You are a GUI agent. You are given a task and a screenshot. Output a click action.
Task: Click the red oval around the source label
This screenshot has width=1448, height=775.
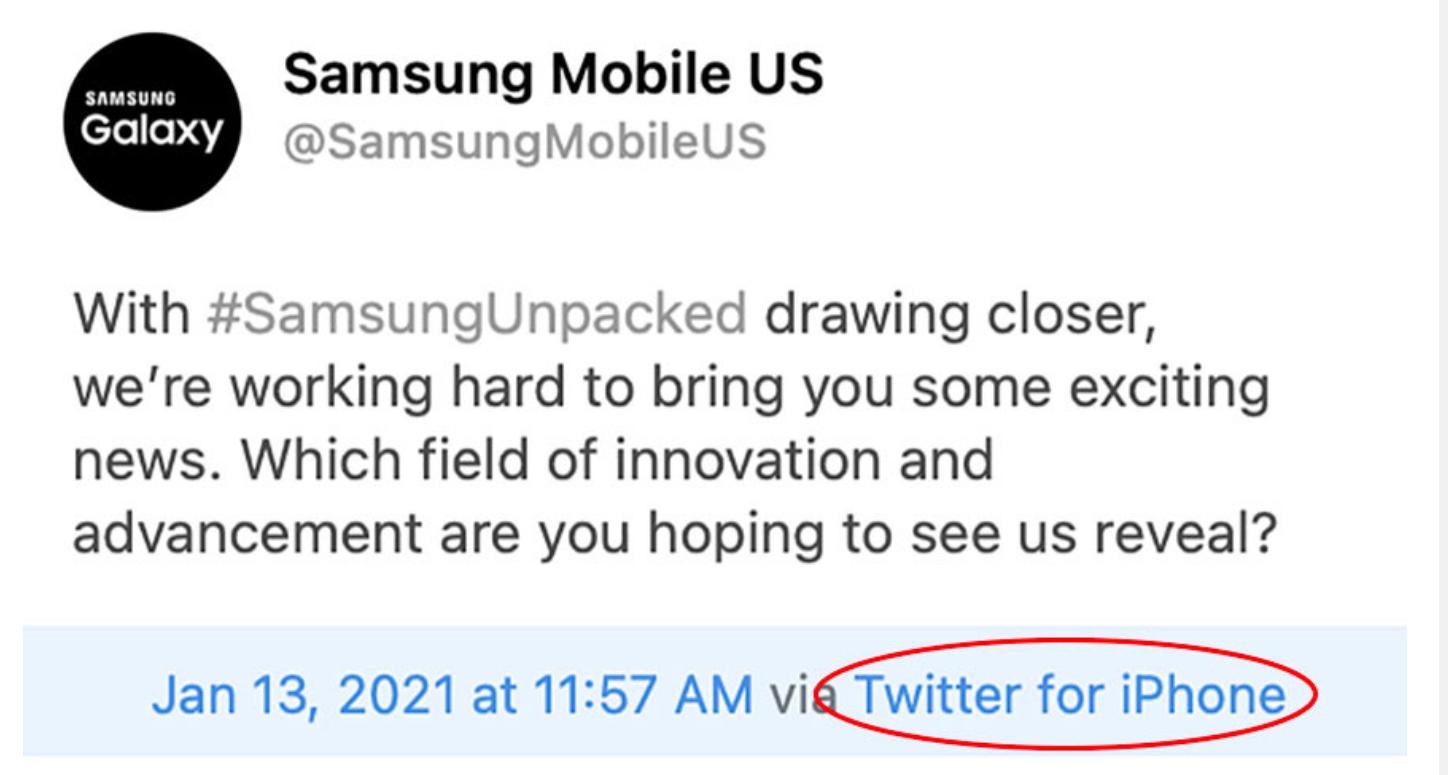1067,693
